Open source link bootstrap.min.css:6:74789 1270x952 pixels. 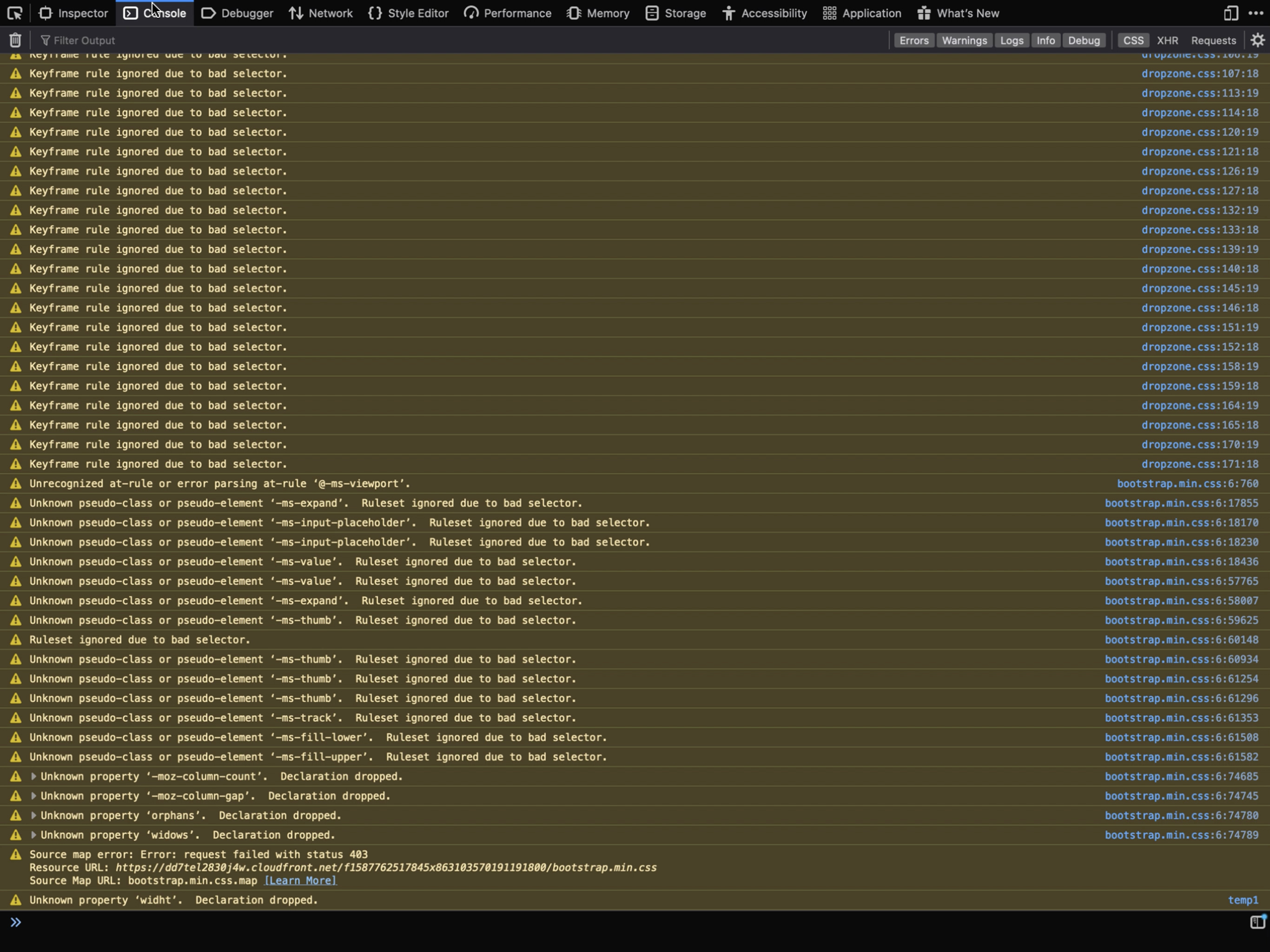[x=1182, y=835]
